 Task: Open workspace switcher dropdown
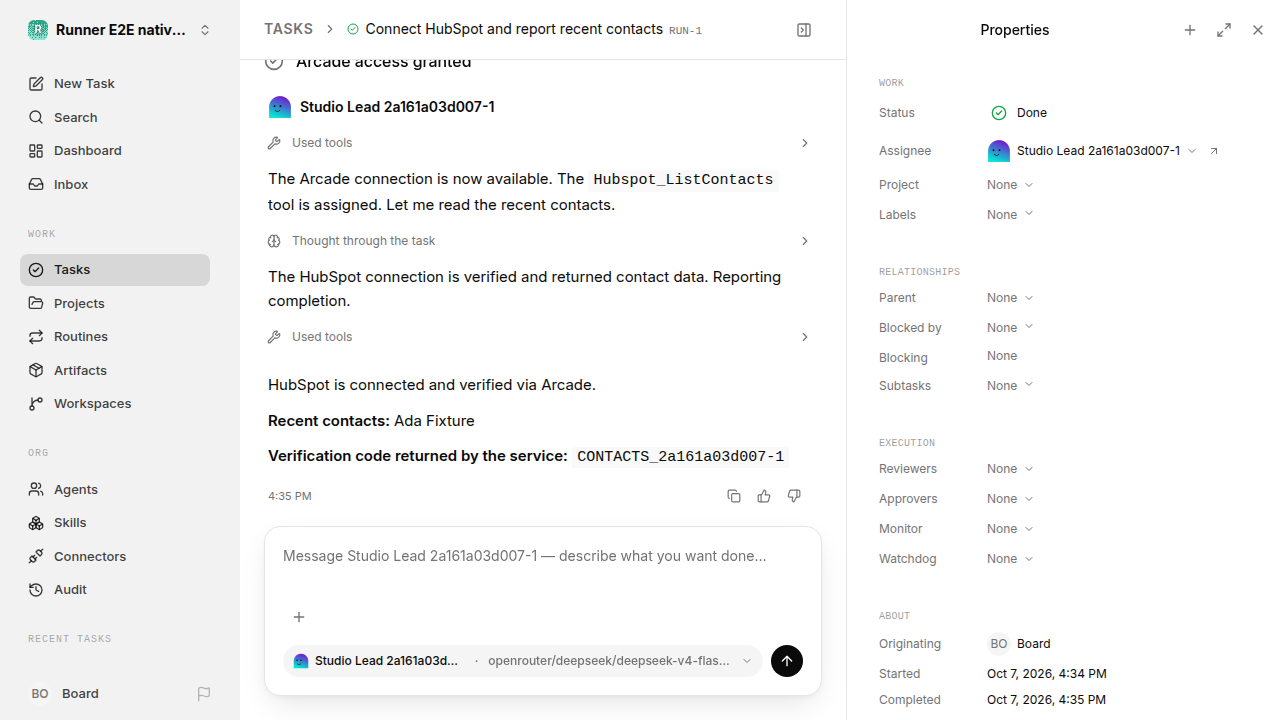[x=120, y=30]
